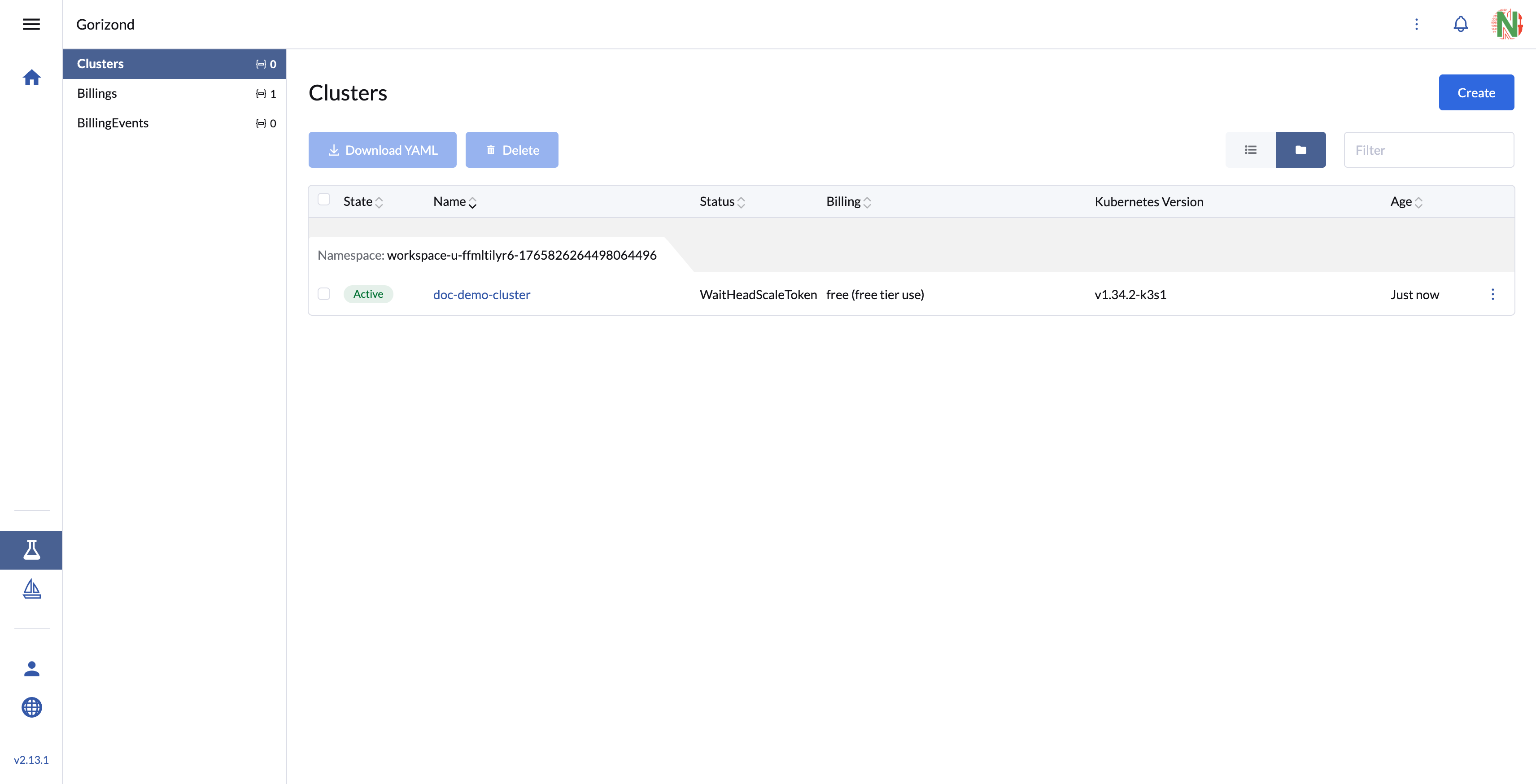Switch to flat list view
This screenshot has width=1536, height=784.
click(1250, 150)
